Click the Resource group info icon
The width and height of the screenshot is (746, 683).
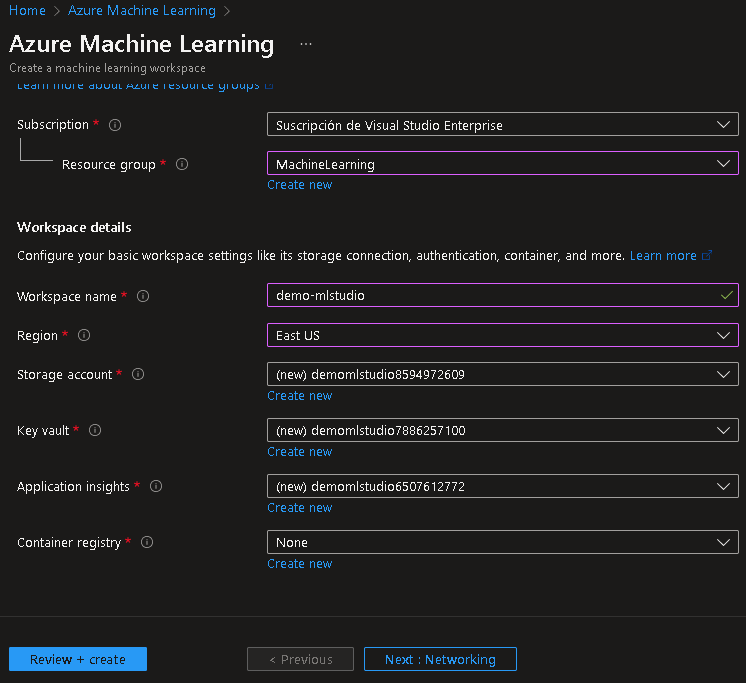[x=182, y=164]
